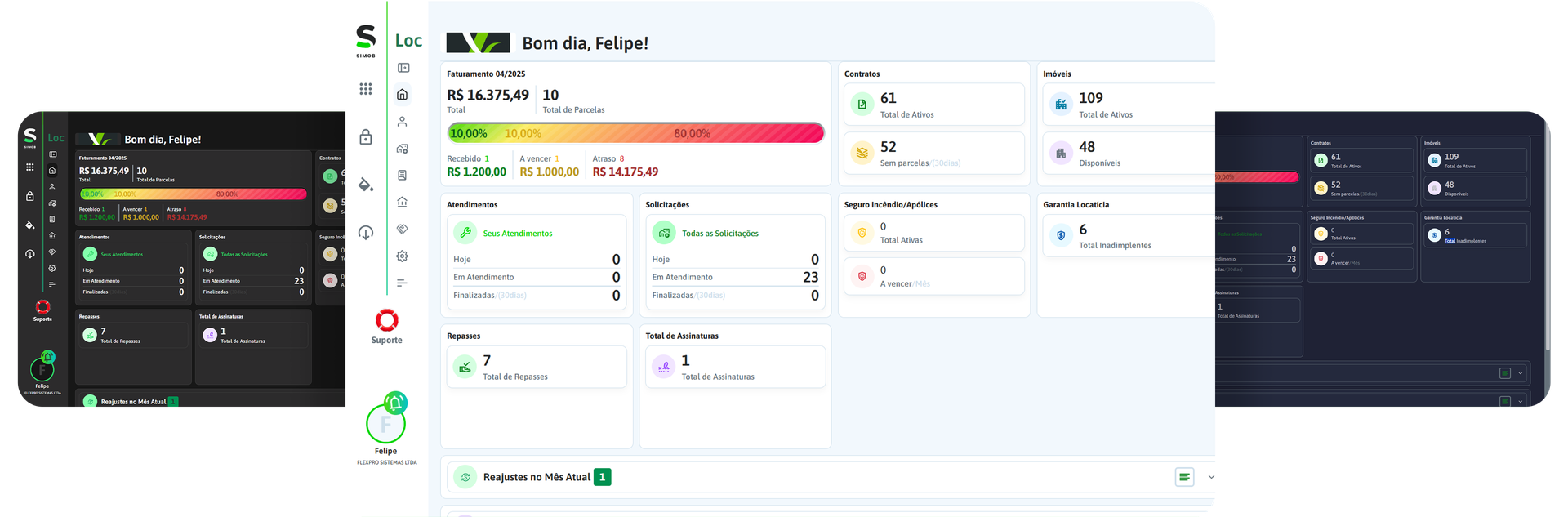This screenshot has width=1568, height=517.
Task: Click the 23 Em Atendimento count, light dashboard
Action: [811, 278]
